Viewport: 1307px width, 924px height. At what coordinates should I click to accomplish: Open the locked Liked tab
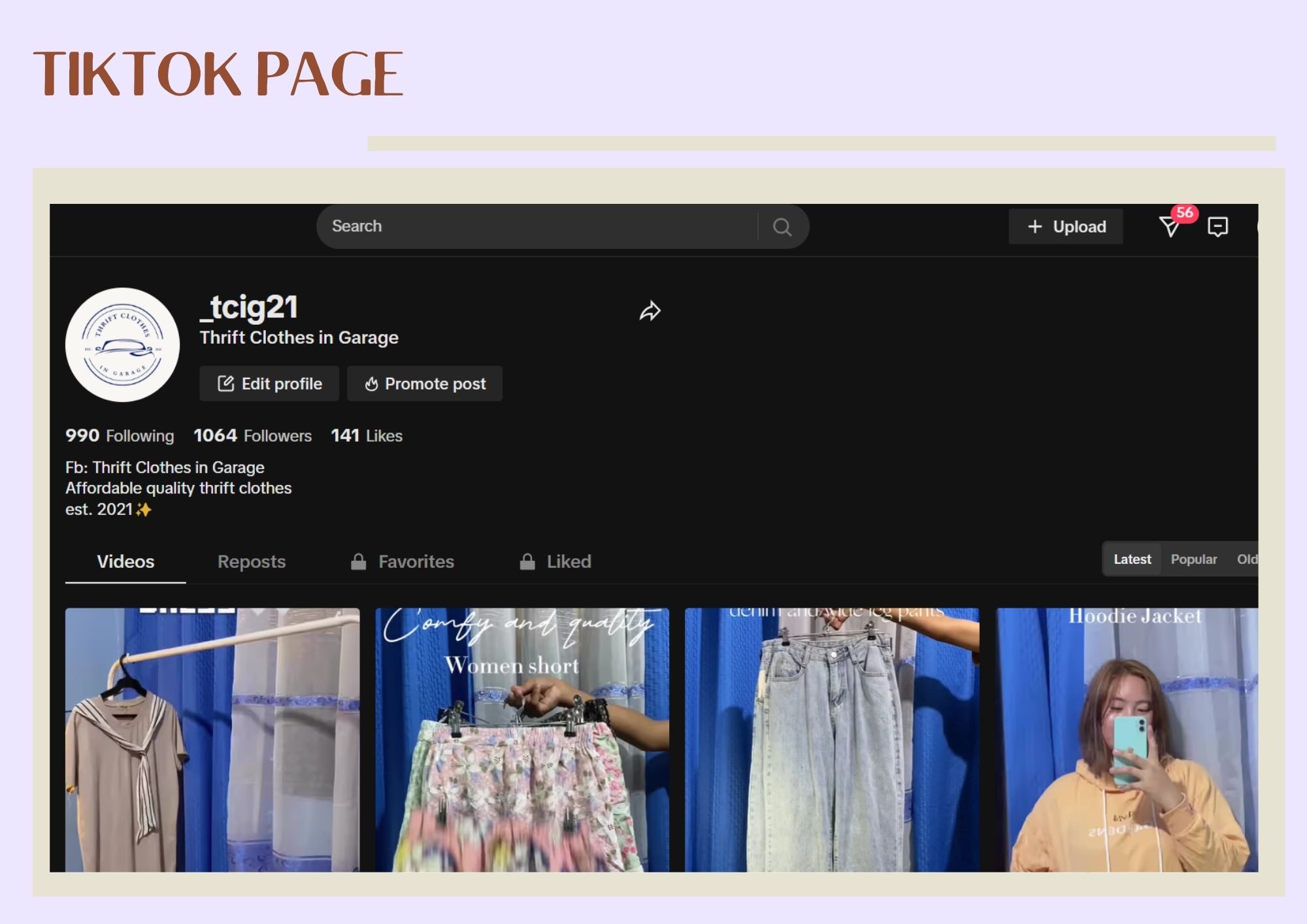(x=555, y=562)
